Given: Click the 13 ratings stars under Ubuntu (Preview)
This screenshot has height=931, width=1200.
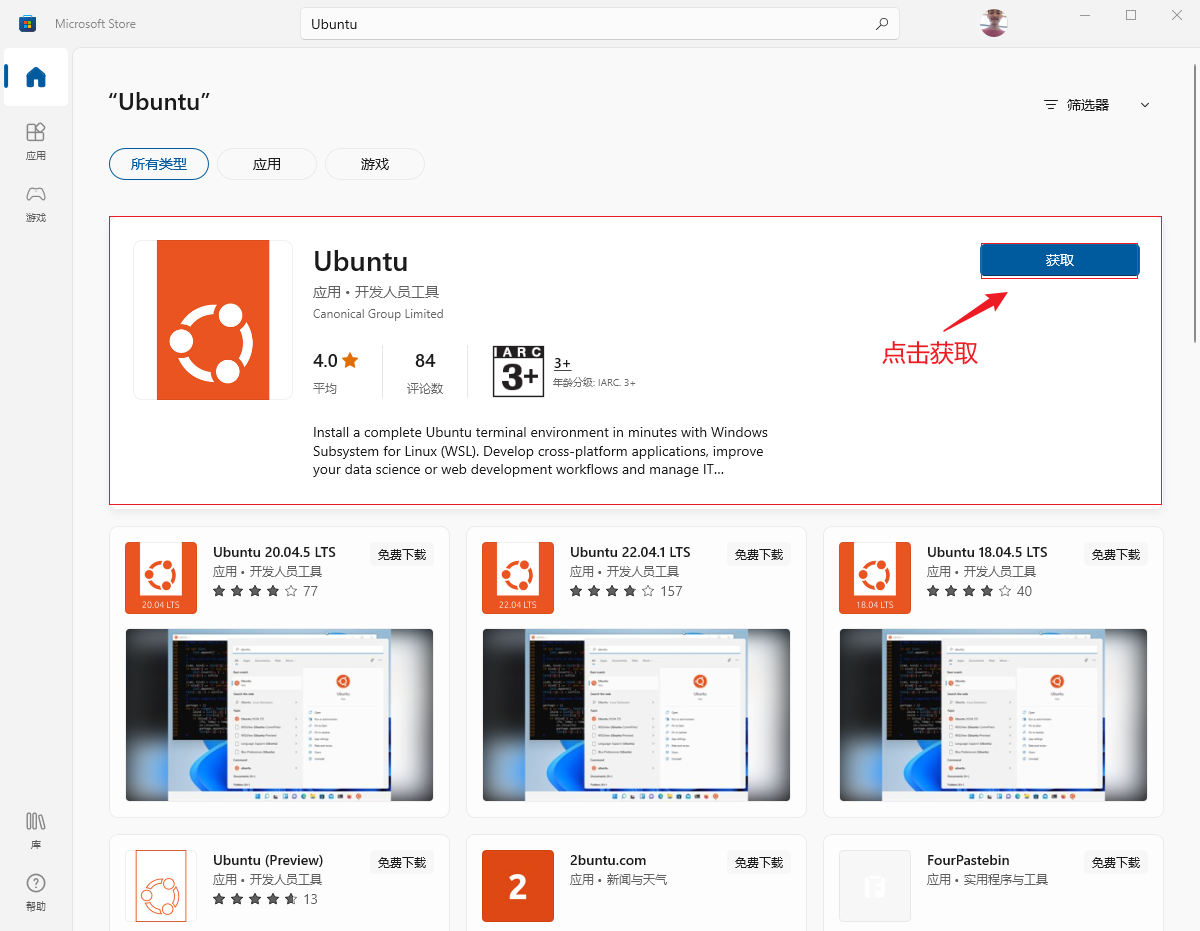Looking at the screenshot, I should (x=265, y=899).
